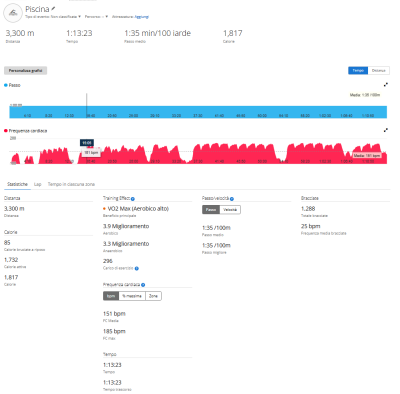Screen dimensions: 400x394
Task: Click the Personalizza grafici button
Action: 25,70
